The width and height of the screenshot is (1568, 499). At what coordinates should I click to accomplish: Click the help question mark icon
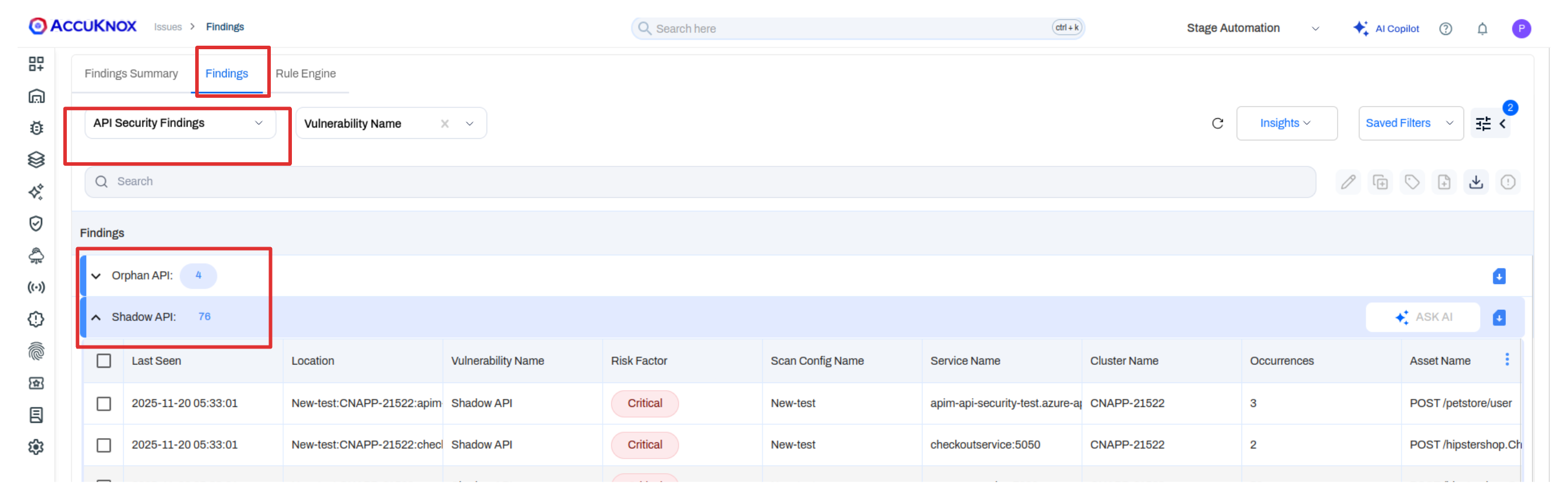(1445, 29)
